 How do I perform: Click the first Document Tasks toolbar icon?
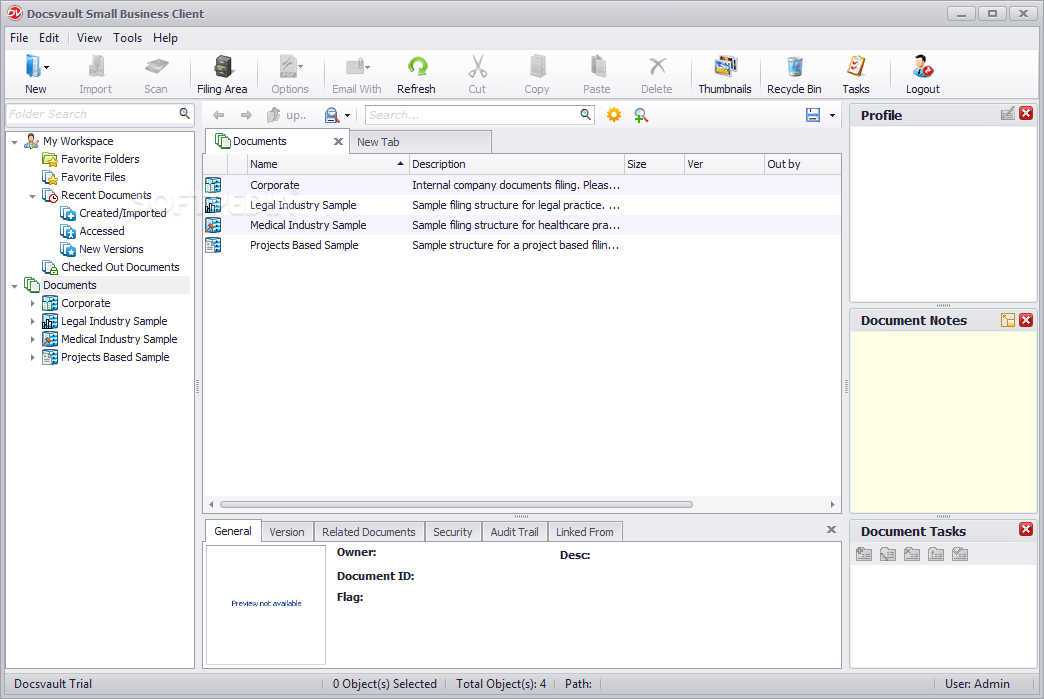tap(864, 554)
